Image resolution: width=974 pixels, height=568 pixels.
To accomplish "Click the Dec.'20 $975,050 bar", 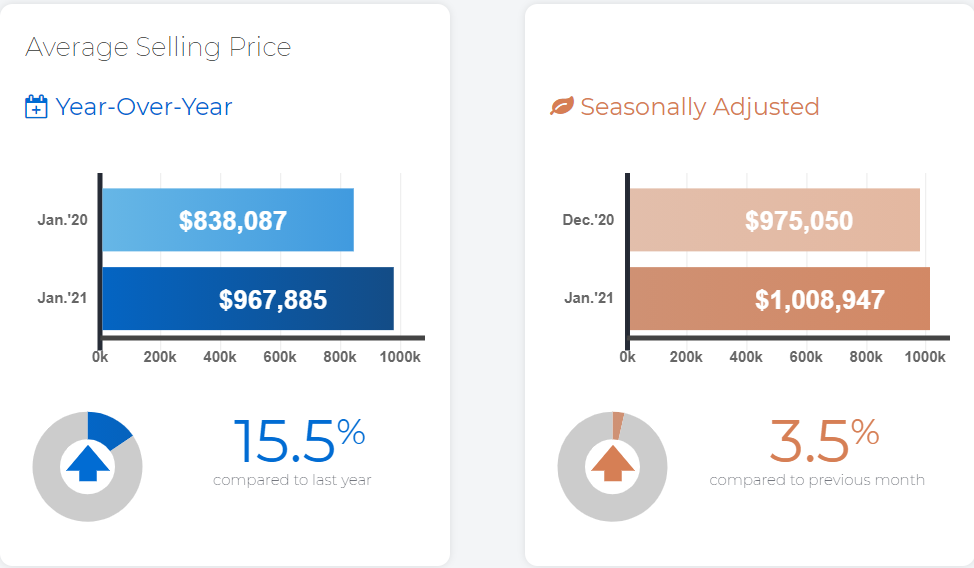I will tap(775, 220).
